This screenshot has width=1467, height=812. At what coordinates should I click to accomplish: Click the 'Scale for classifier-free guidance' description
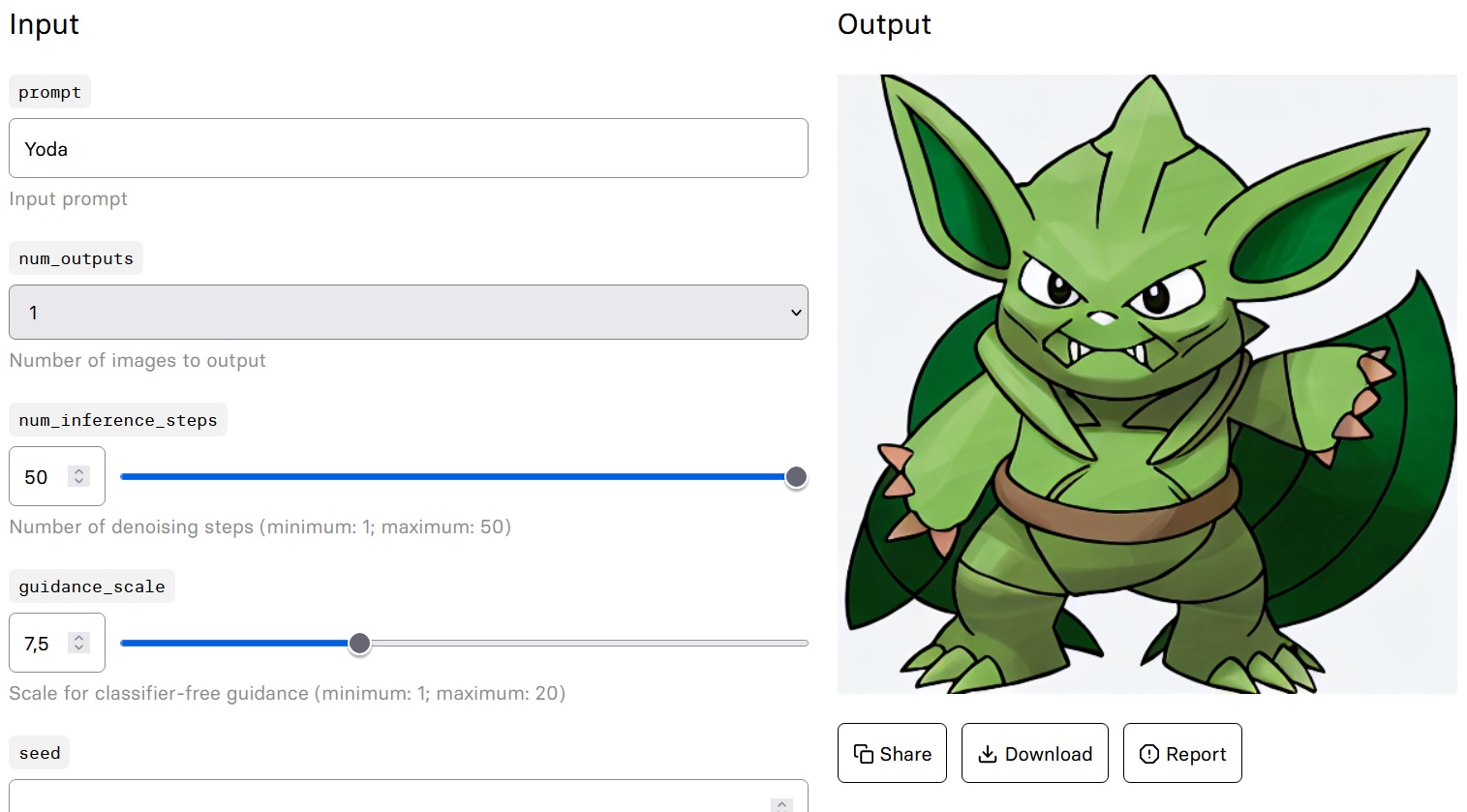(288, 693)
